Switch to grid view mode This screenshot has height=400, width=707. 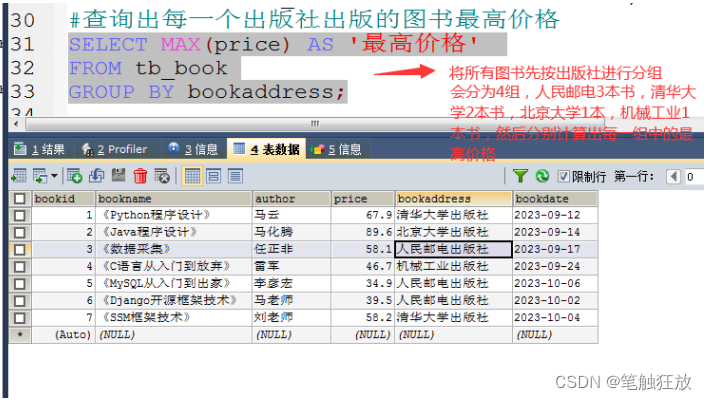click(x=192, y=176)
